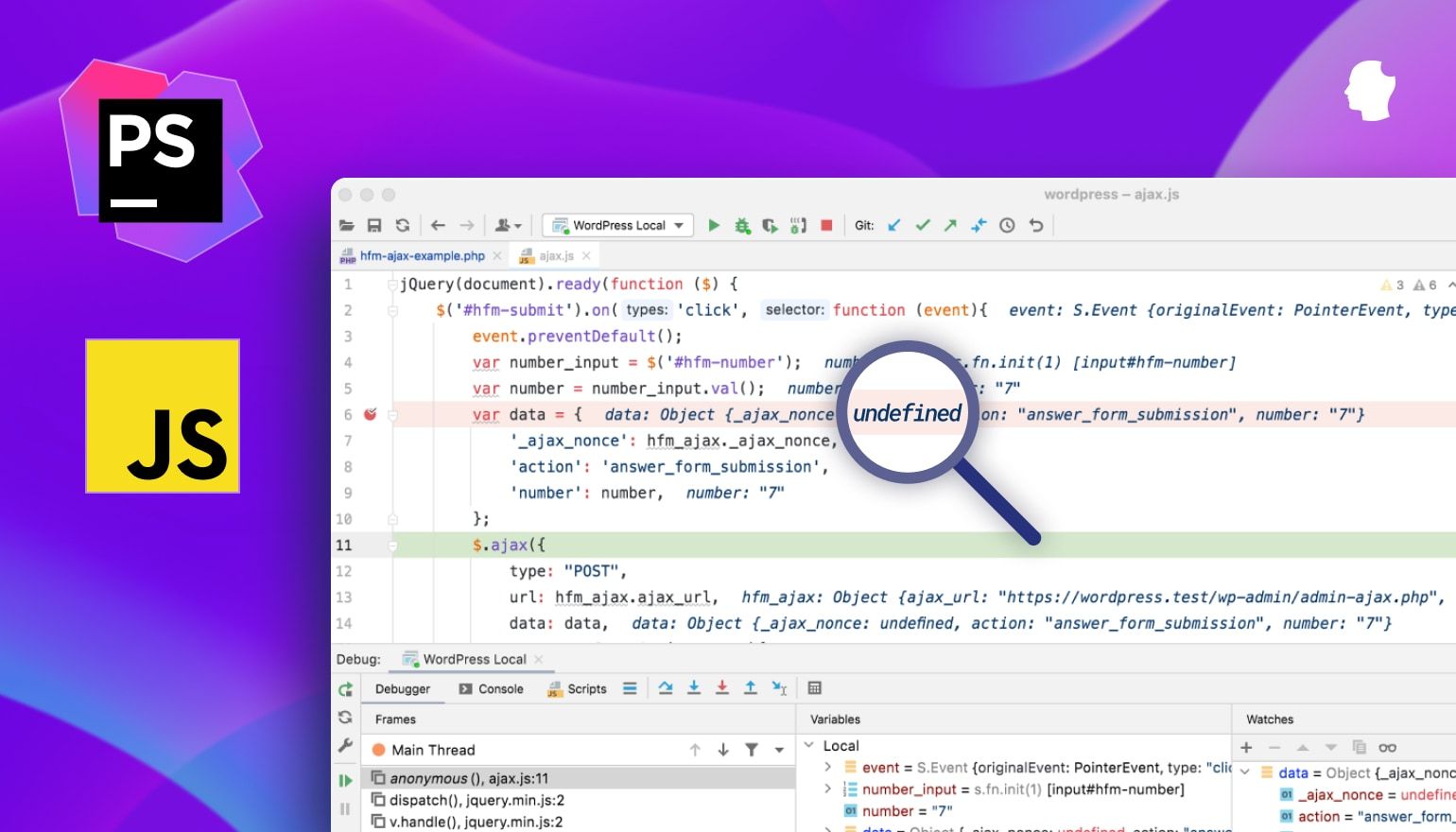Viewport: 1456px width, 832px height.
Task: Start debugging with the green bug icon
Action: coord(741,225)
